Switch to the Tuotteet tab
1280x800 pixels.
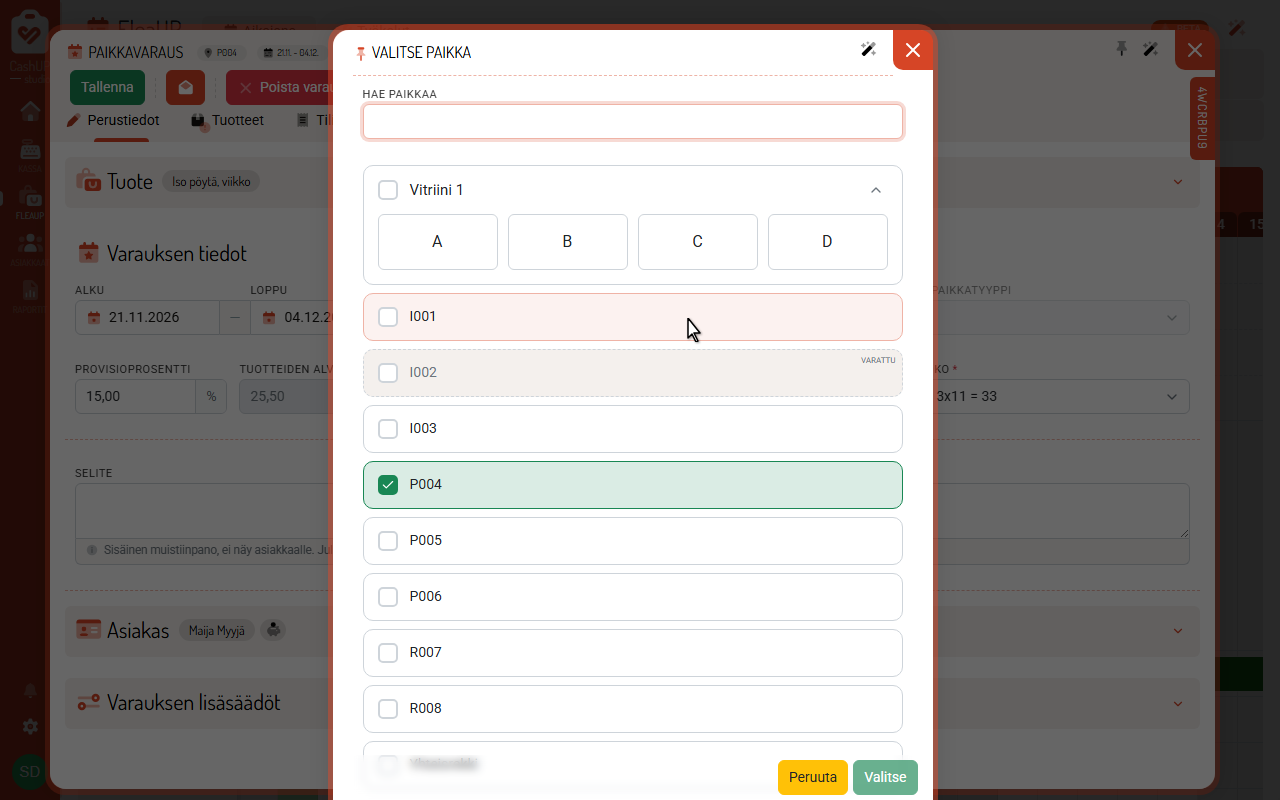tap(227, 120)
